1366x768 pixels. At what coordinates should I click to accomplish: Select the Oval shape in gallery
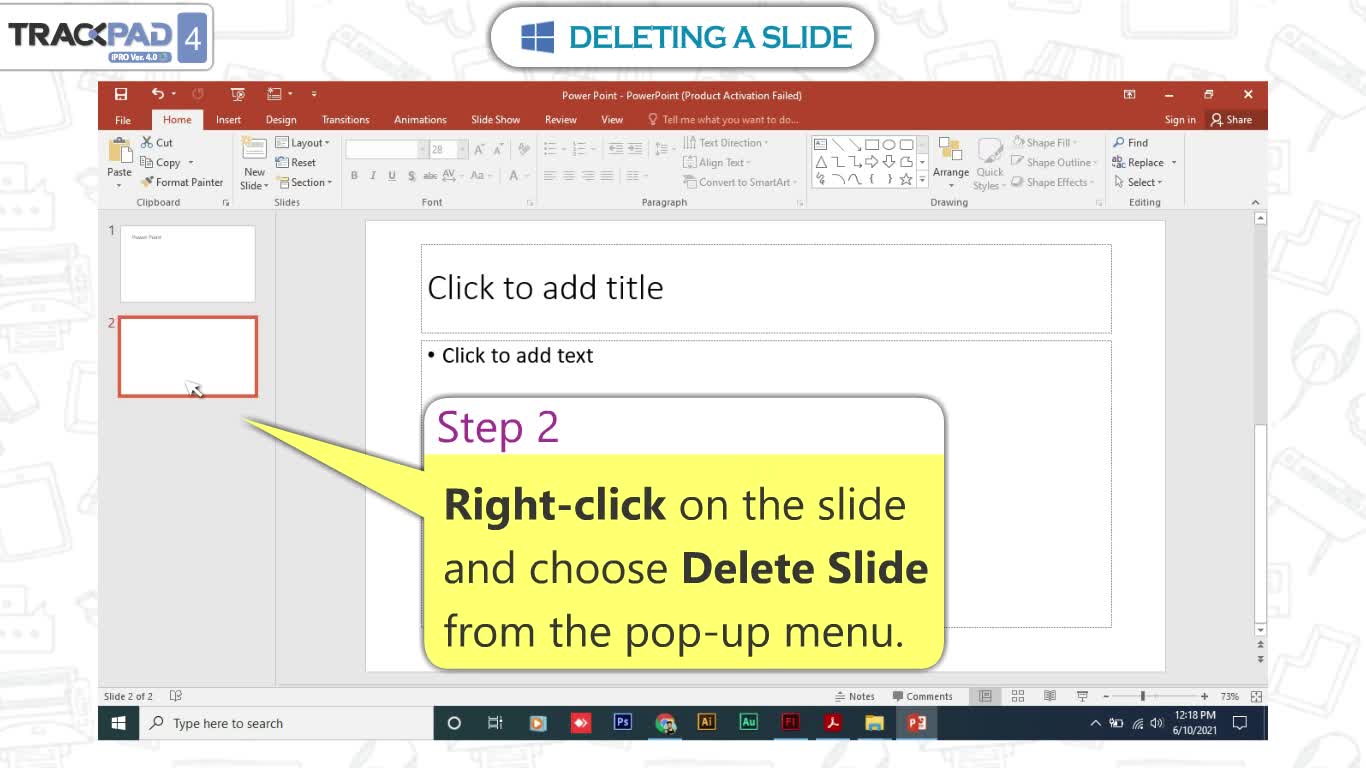pos(888,144)
